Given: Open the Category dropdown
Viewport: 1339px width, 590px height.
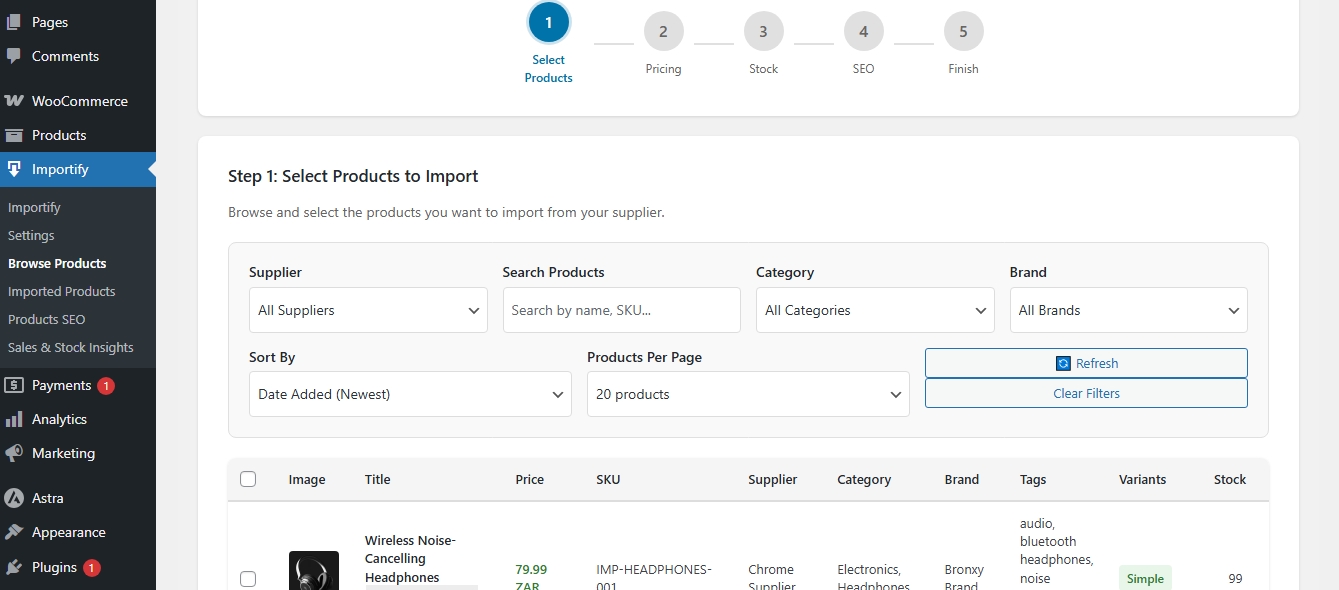Looking at the screenshot, I should pyautogui.click(x=875, y=310).
